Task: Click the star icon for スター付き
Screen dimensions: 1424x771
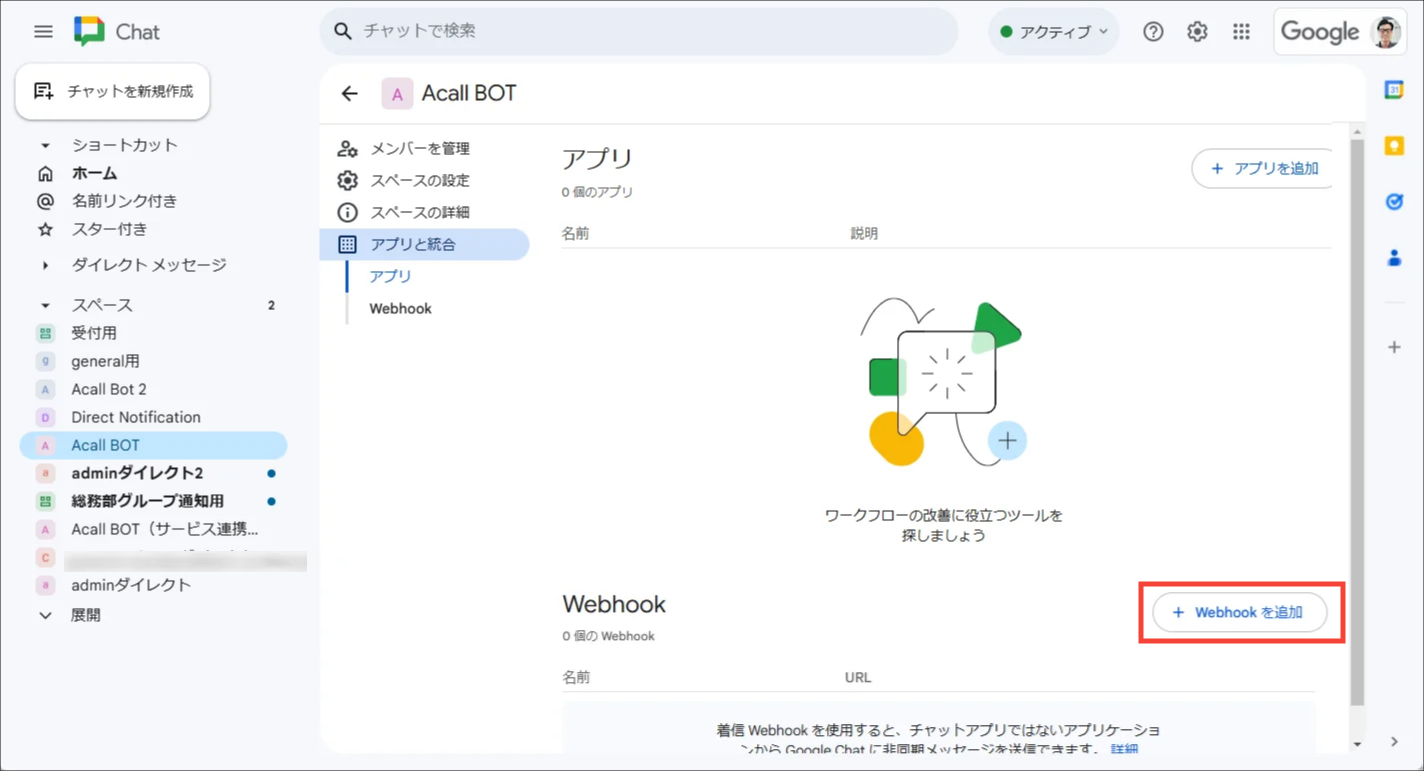Action: [x=45, y=229]
